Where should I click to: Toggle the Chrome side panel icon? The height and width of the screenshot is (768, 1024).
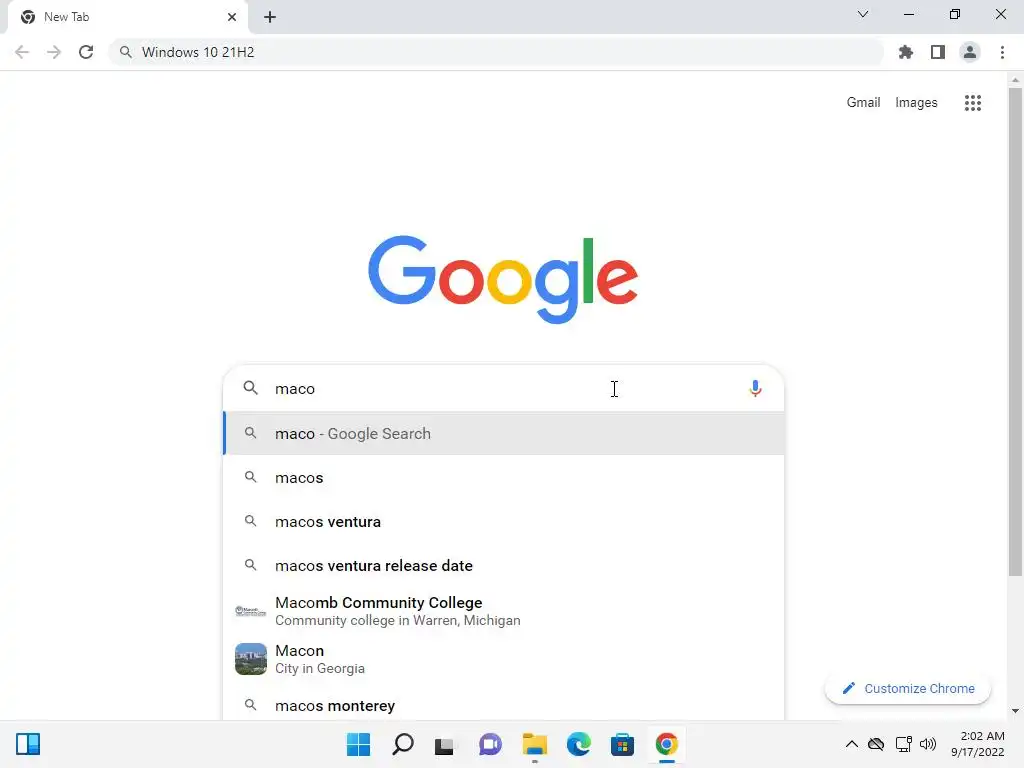(x=938, y=52)
